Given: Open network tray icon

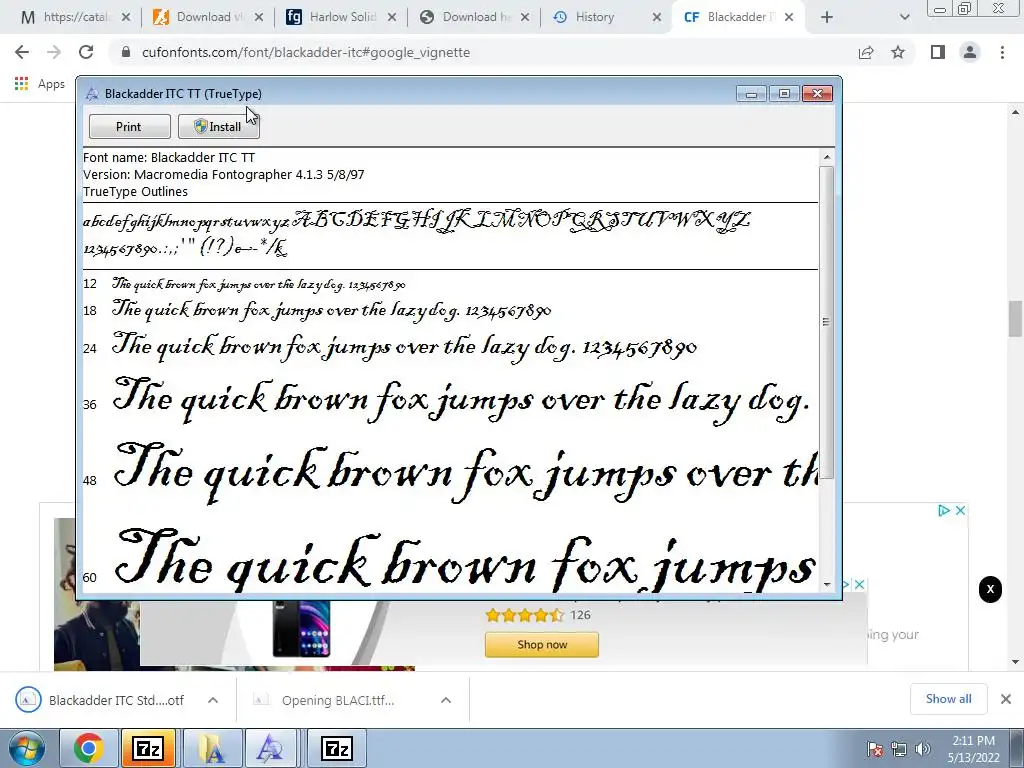Looking at the screenshot, I should [899, 749].
